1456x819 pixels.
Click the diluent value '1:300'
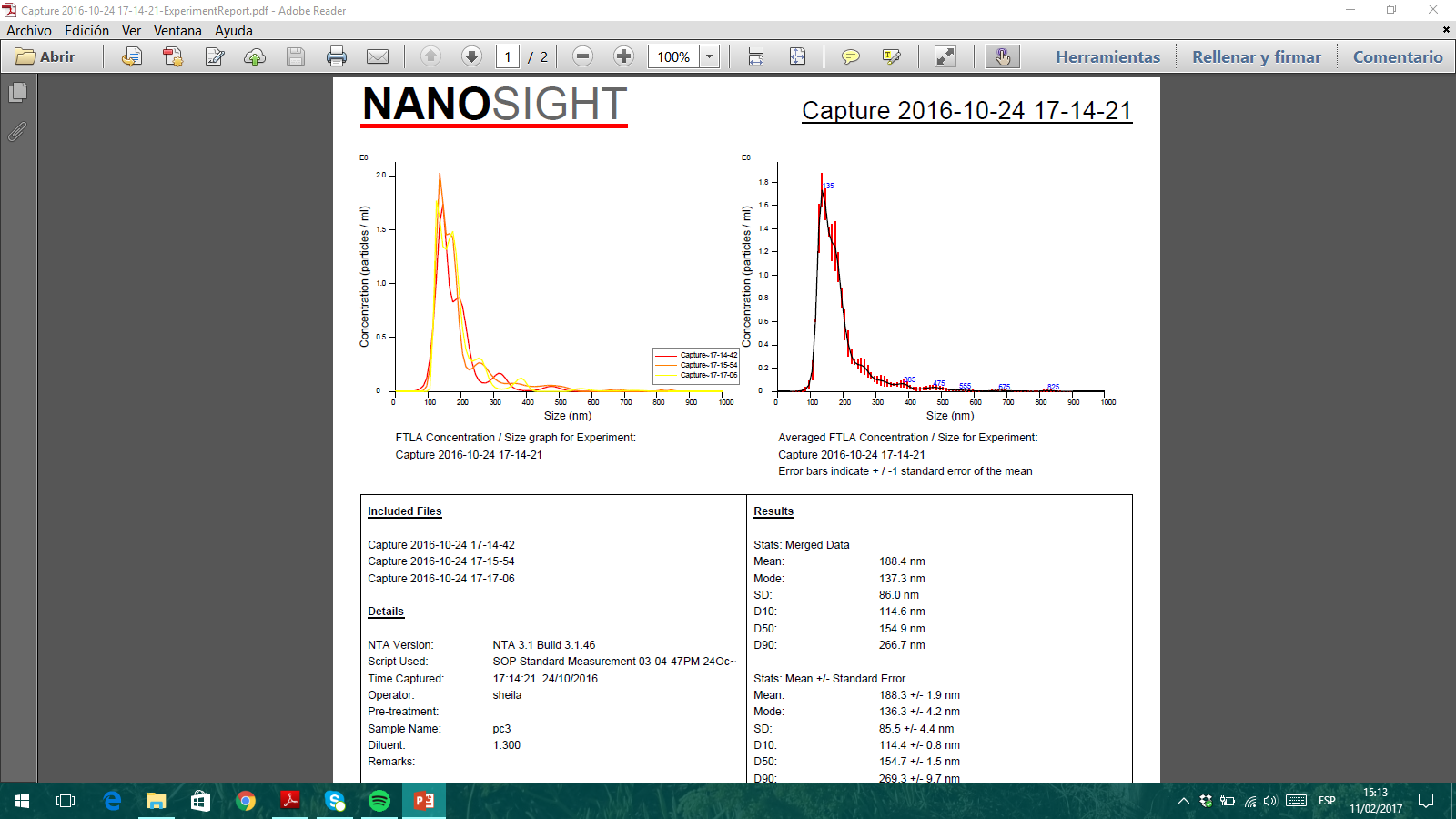click(507, 745)
